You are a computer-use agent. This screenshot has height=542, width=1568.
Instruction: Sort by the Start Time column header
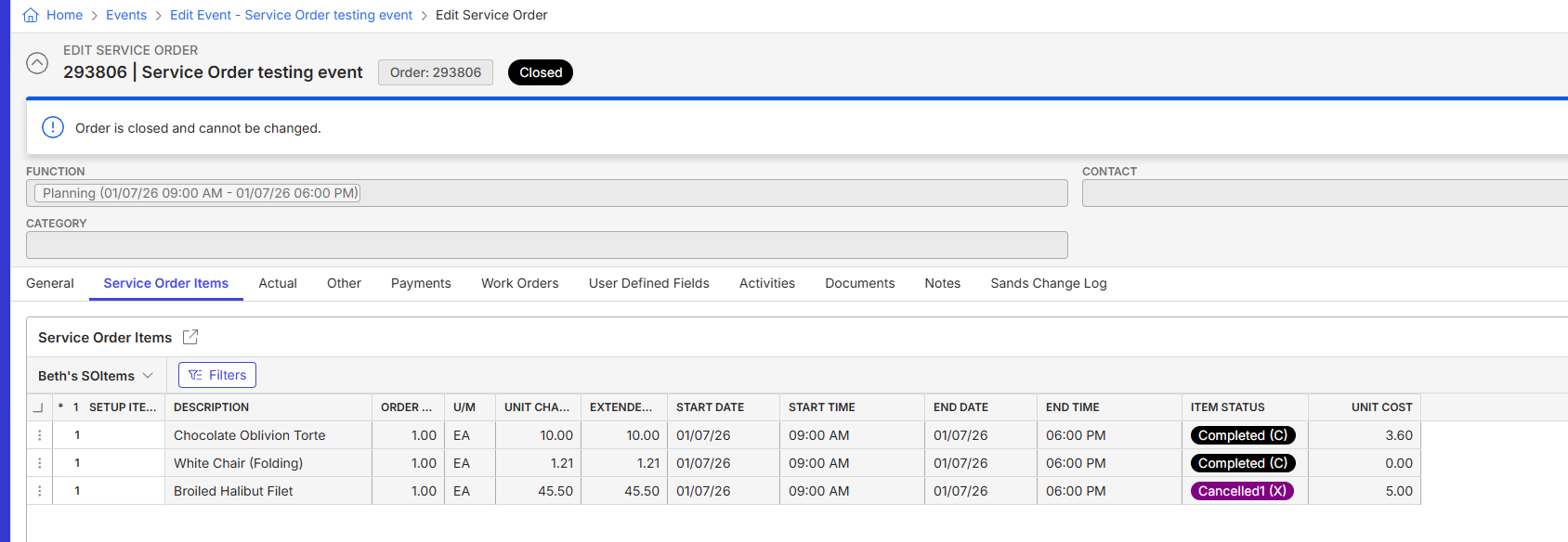point(852,407)
